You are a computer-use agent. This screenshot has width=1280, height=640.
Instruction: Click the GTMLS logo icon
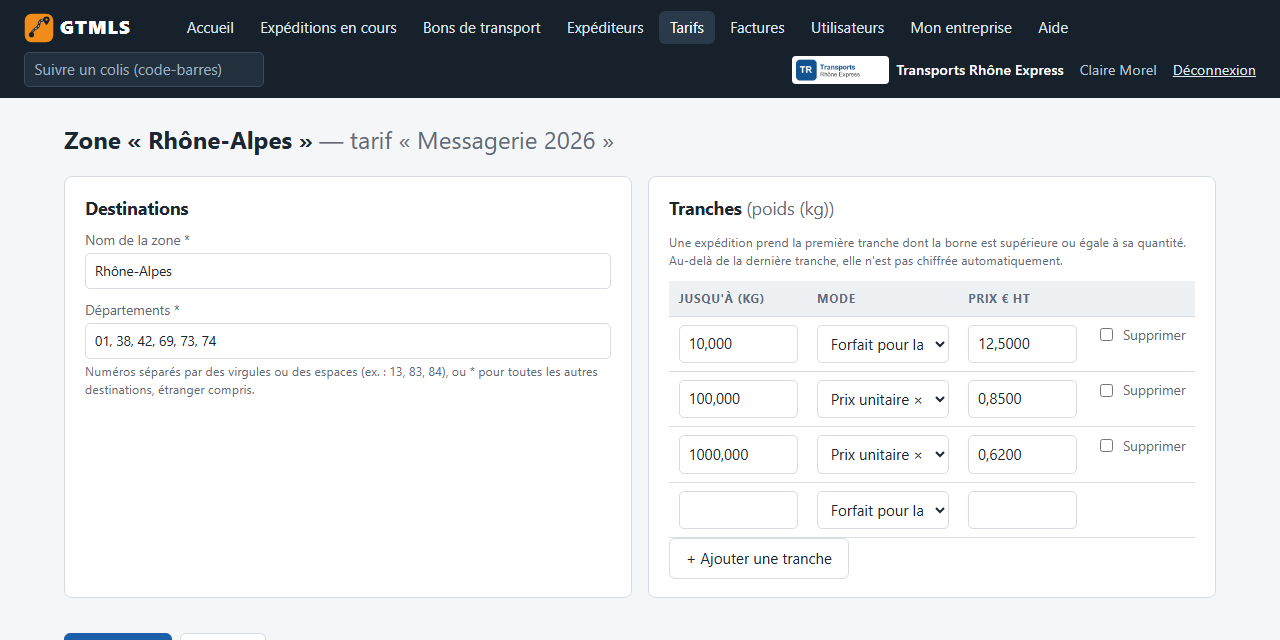pyautogui.click(x=39, y=28)
